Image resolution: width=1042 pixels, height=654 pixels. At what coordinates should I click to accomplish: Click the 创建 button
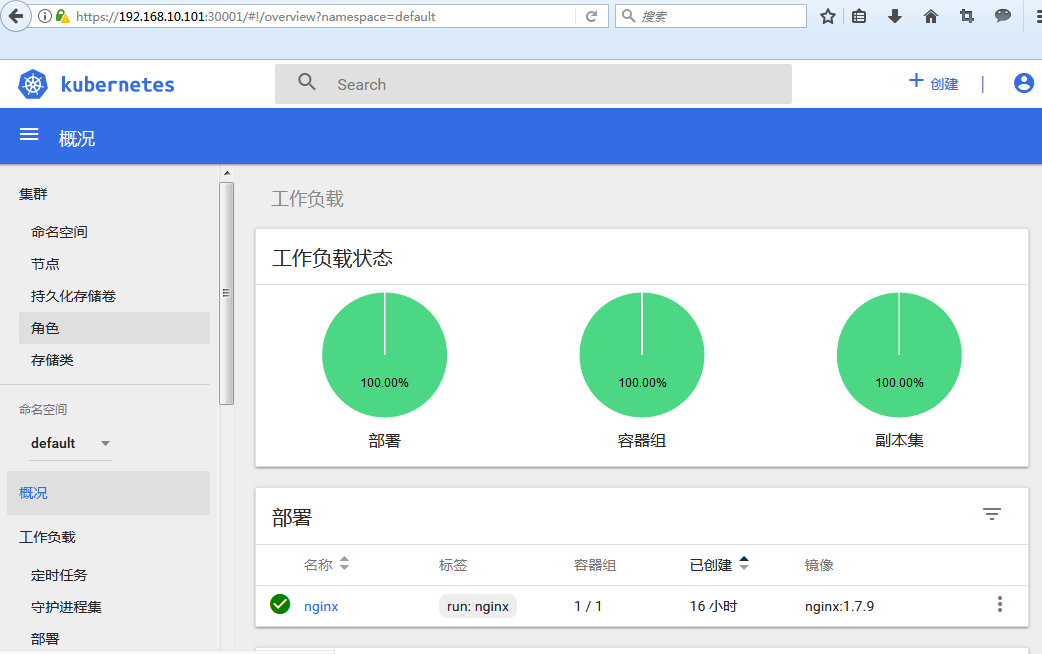click(x=933, y=84)
